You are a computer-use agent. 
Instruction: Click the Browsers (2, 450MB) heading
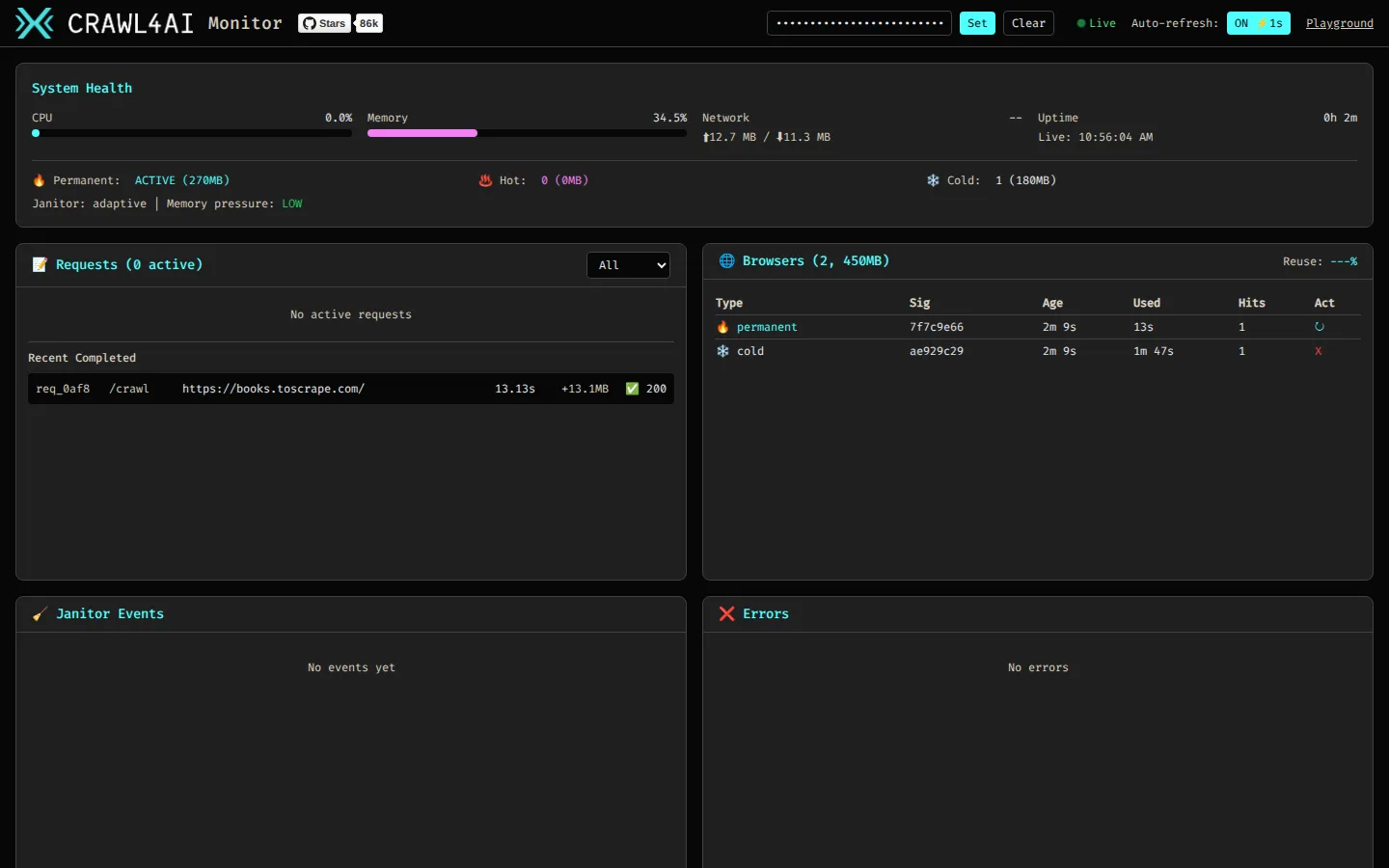pos(816,261)
